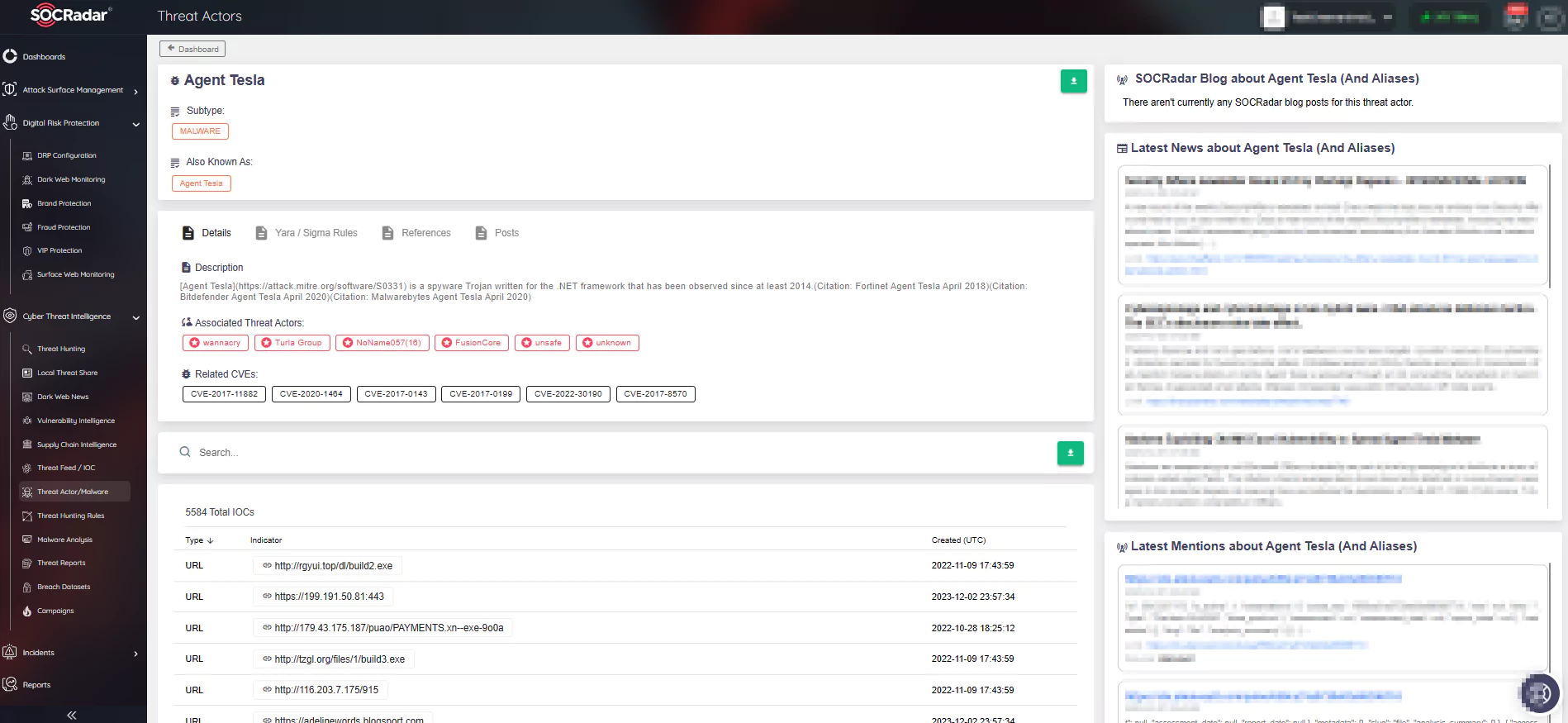Open URL indicator http://rgyui.top/dl/build2.exe
The height and width of the screenshot is (723, 1568).
point(328,566)
